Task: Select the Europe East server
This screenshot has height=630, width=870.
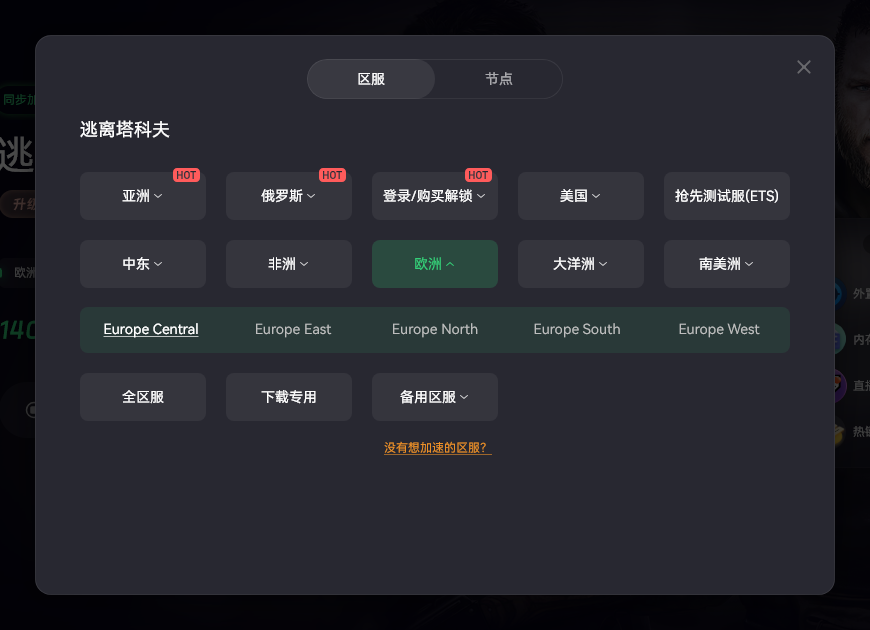Action: 293,329
